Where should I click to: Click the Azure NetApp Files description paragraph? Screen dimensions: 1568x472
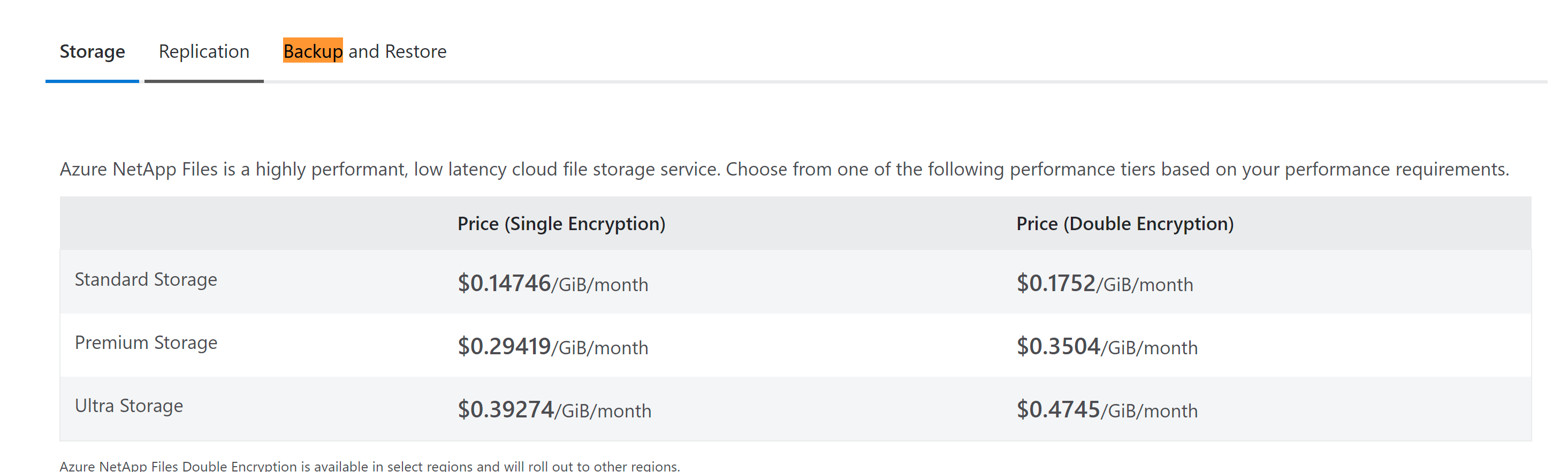click(784, 169)
